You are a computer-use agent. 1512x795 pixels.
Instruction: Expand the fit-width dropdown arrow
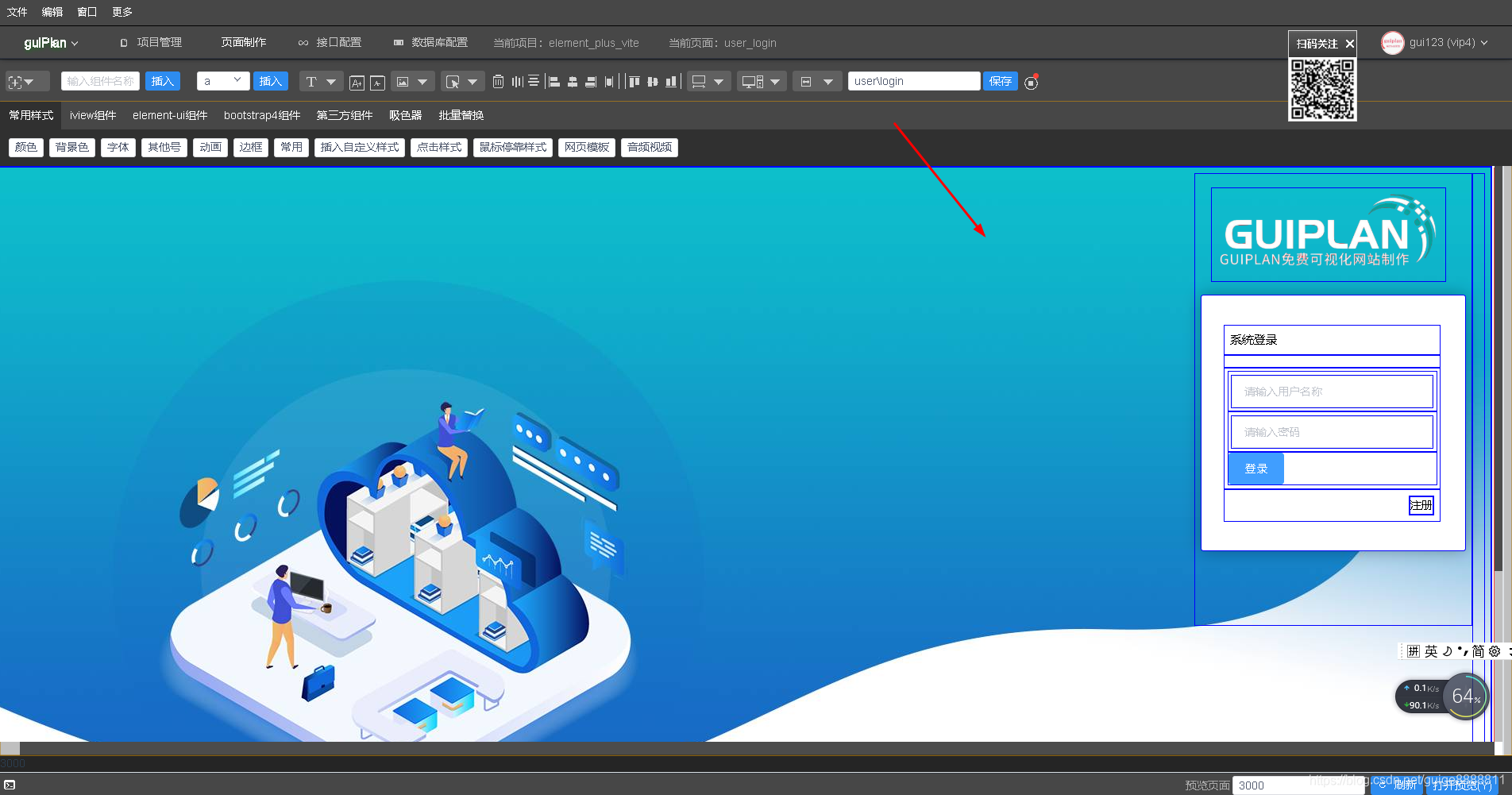(828, 81)
